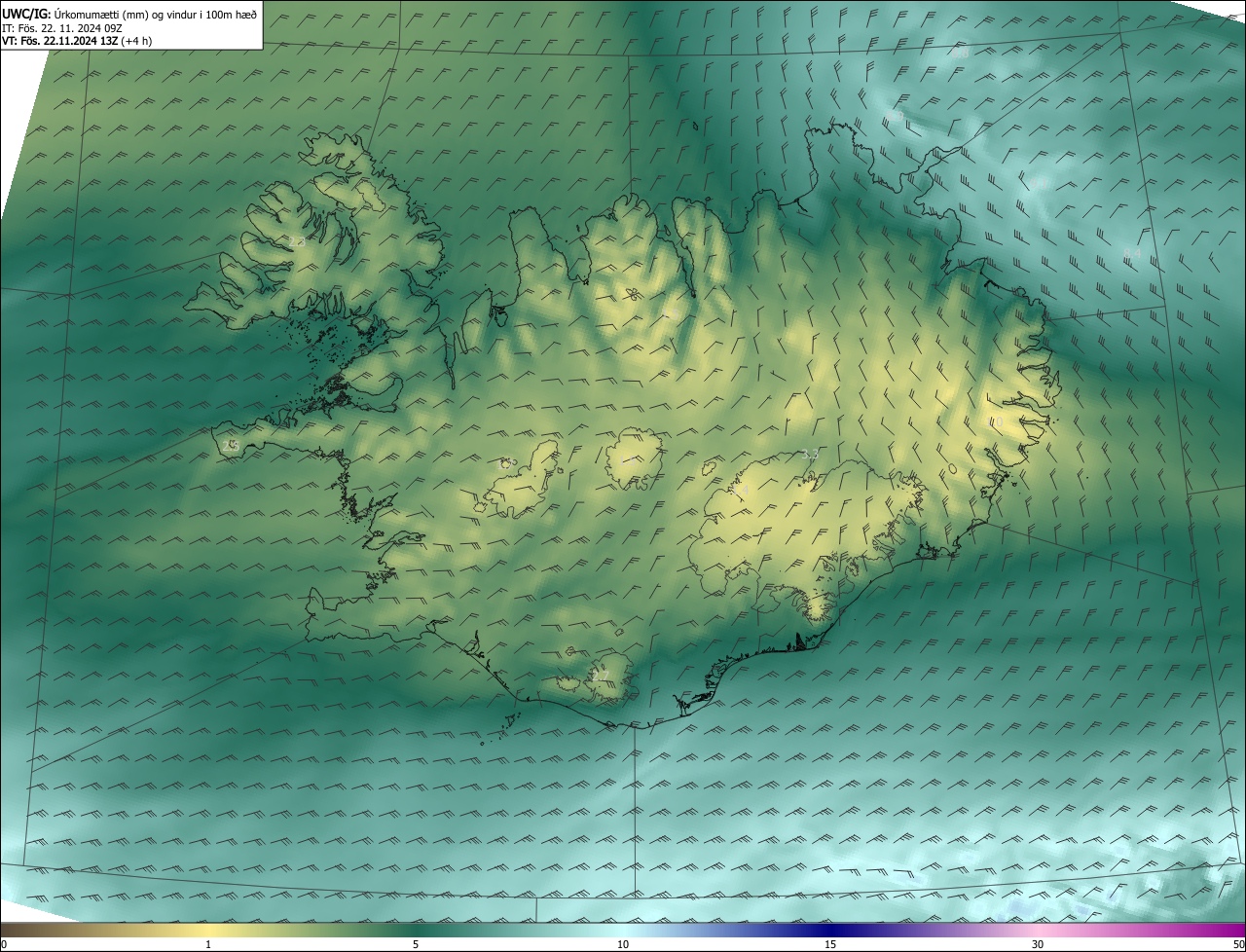Click the "1" label on the color scale

point(208,944)
